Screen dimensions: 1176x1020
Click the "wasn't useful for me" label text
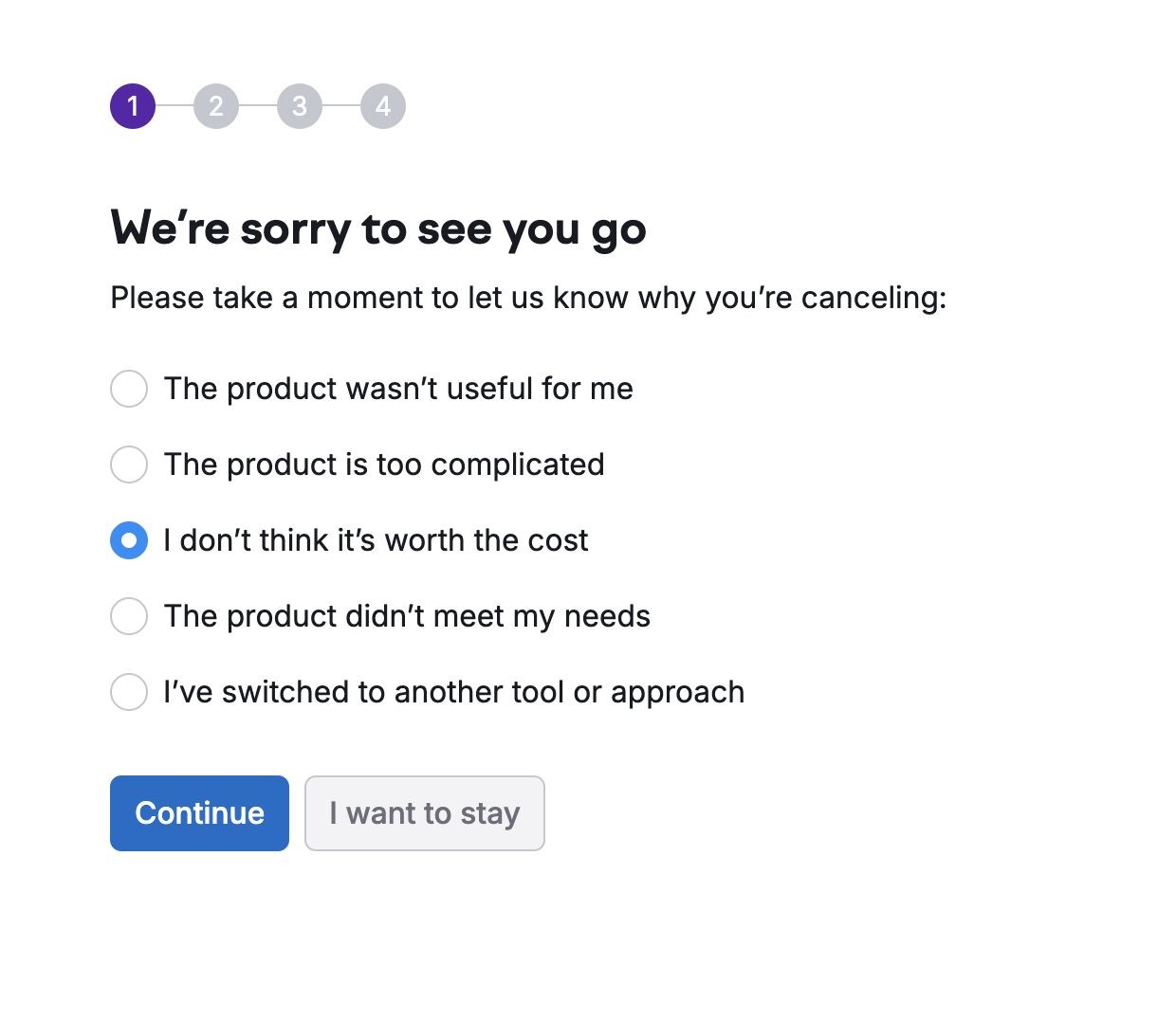tap(398, 389)
